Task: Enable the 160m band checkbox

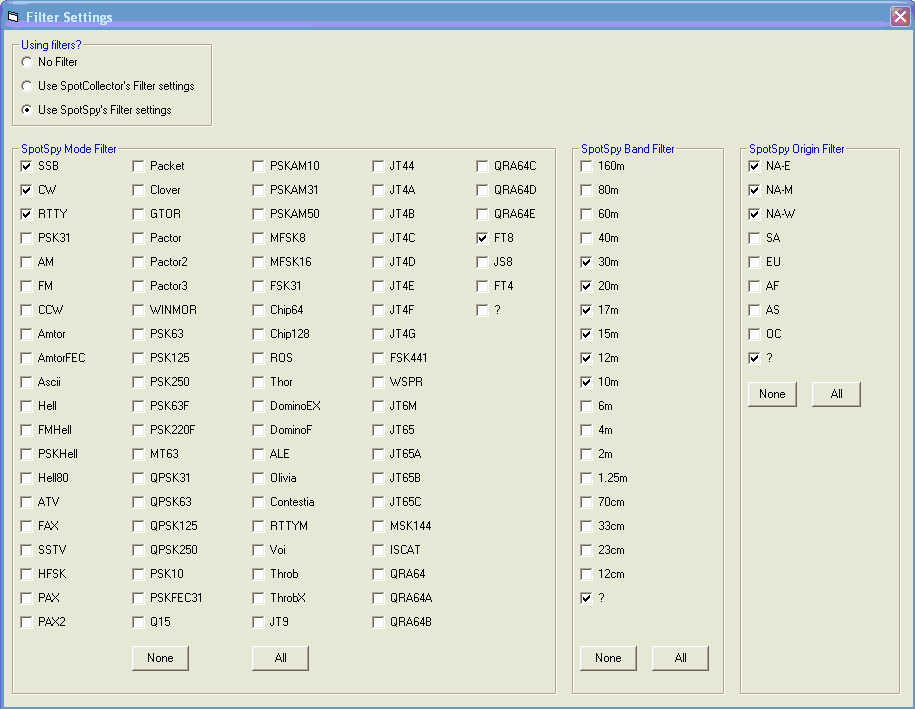Action: 586,166
